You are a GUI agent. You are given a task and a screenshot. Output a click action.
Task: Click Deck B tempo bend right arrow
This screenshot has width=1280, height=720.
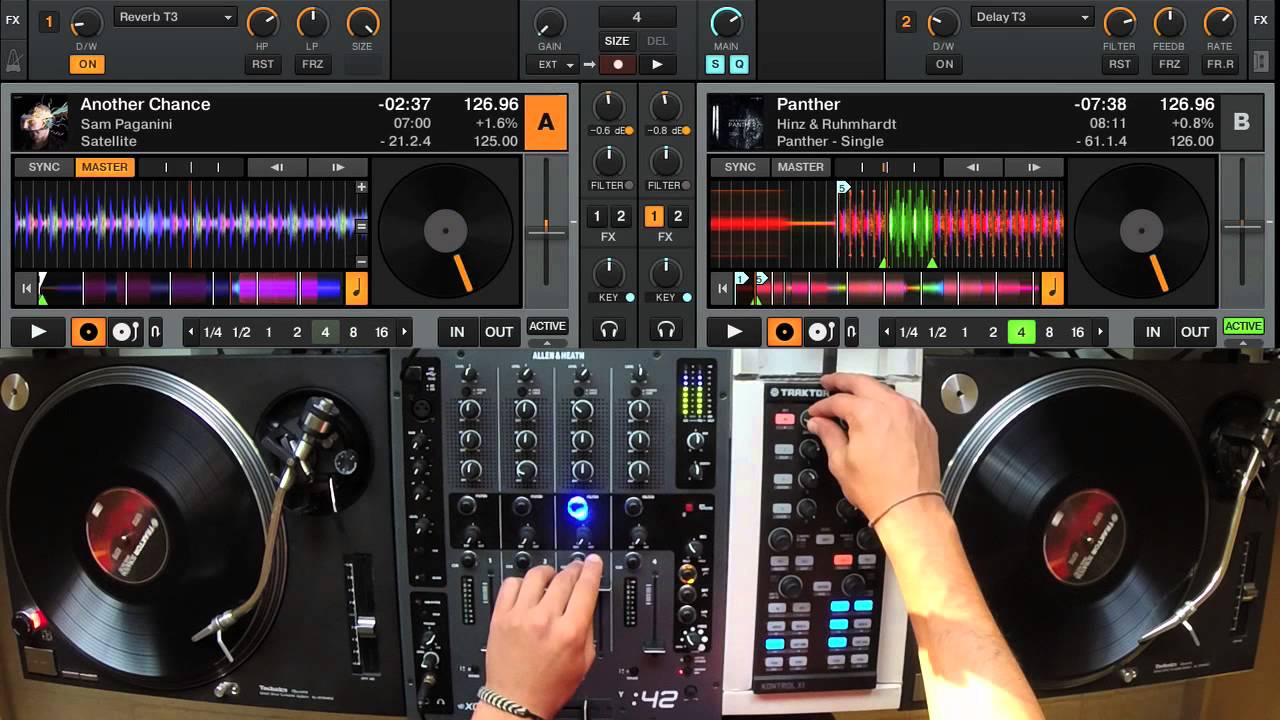1034,167
